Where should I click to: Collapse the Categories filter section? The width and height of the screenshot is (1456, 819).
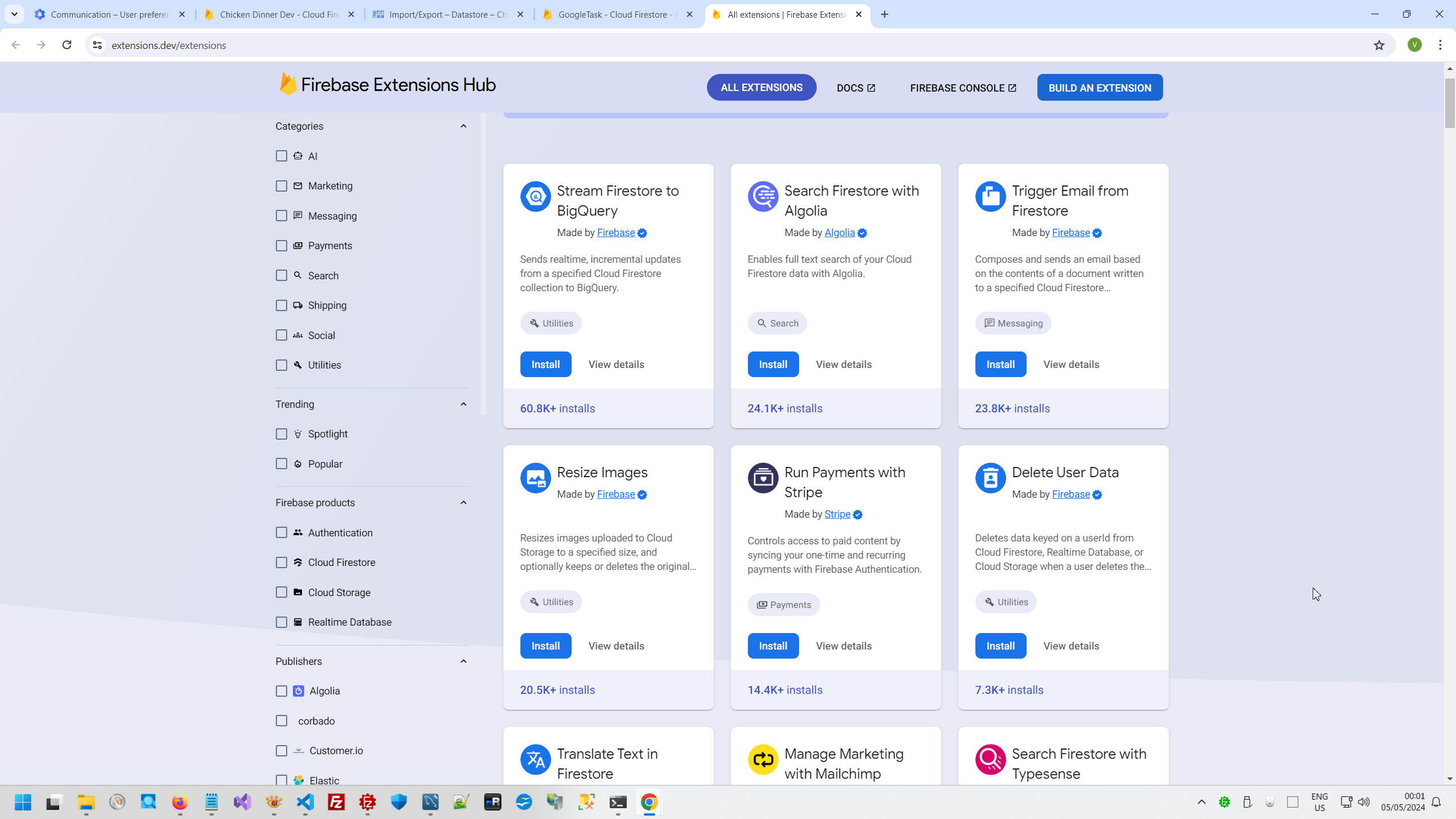(x=464, y=126)
